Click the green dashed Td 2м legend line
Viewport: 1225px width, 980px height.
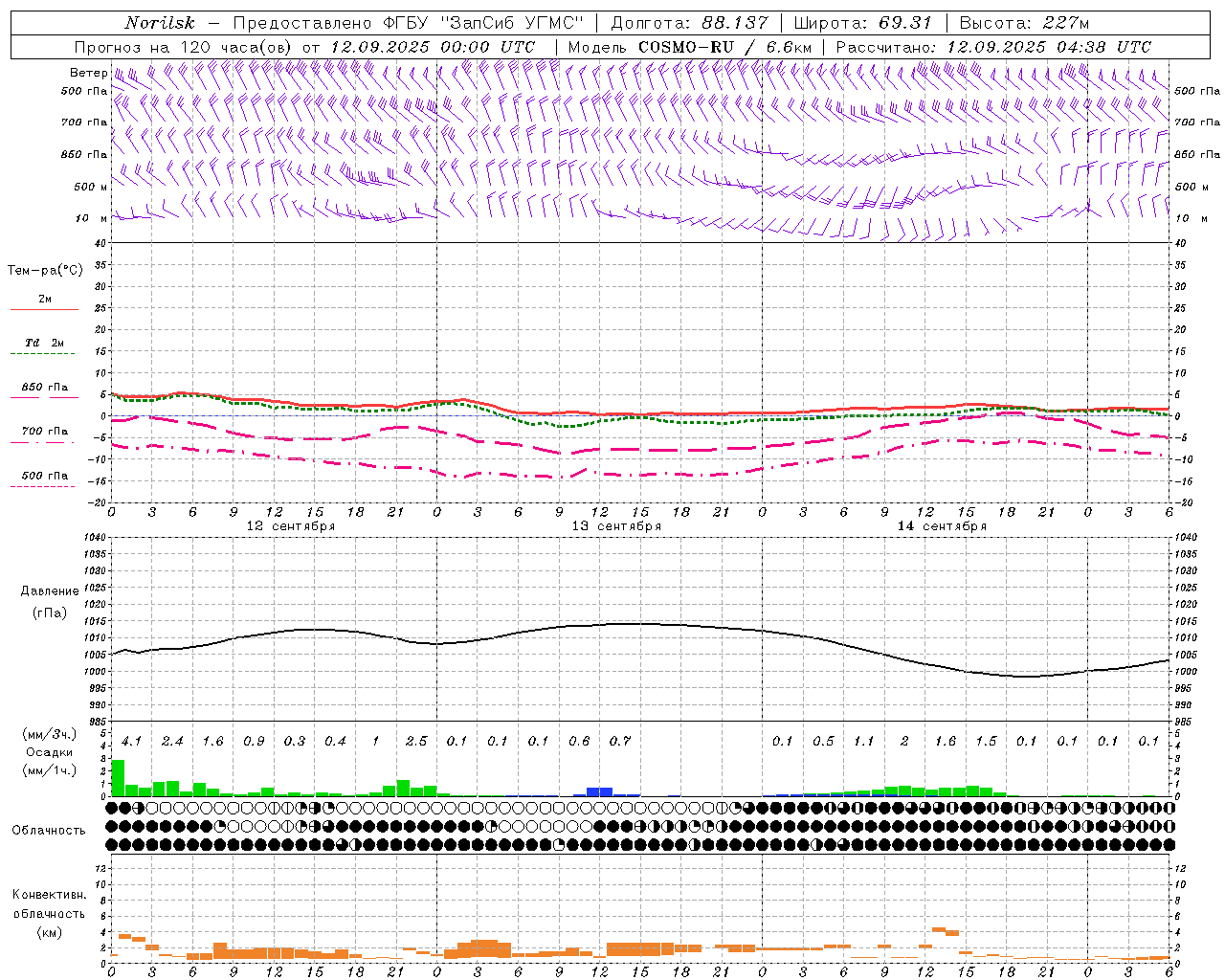44,354
